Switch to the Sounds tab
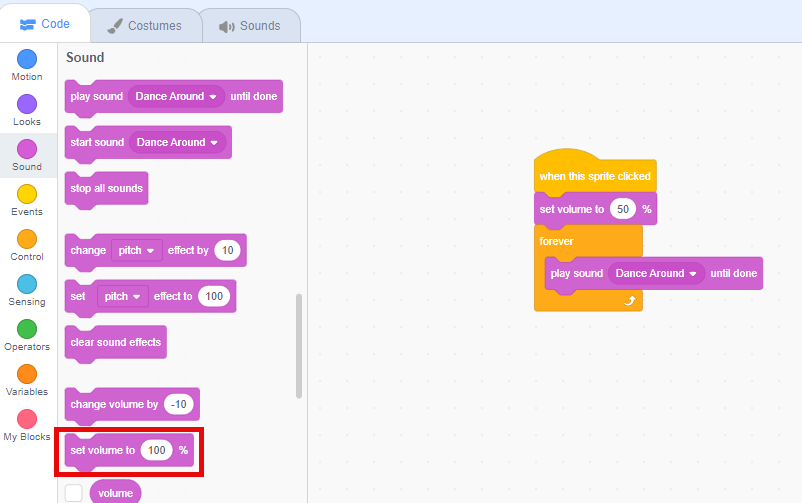Image resolution: width=802 pixels, height=503 pixels. (250, 25)
